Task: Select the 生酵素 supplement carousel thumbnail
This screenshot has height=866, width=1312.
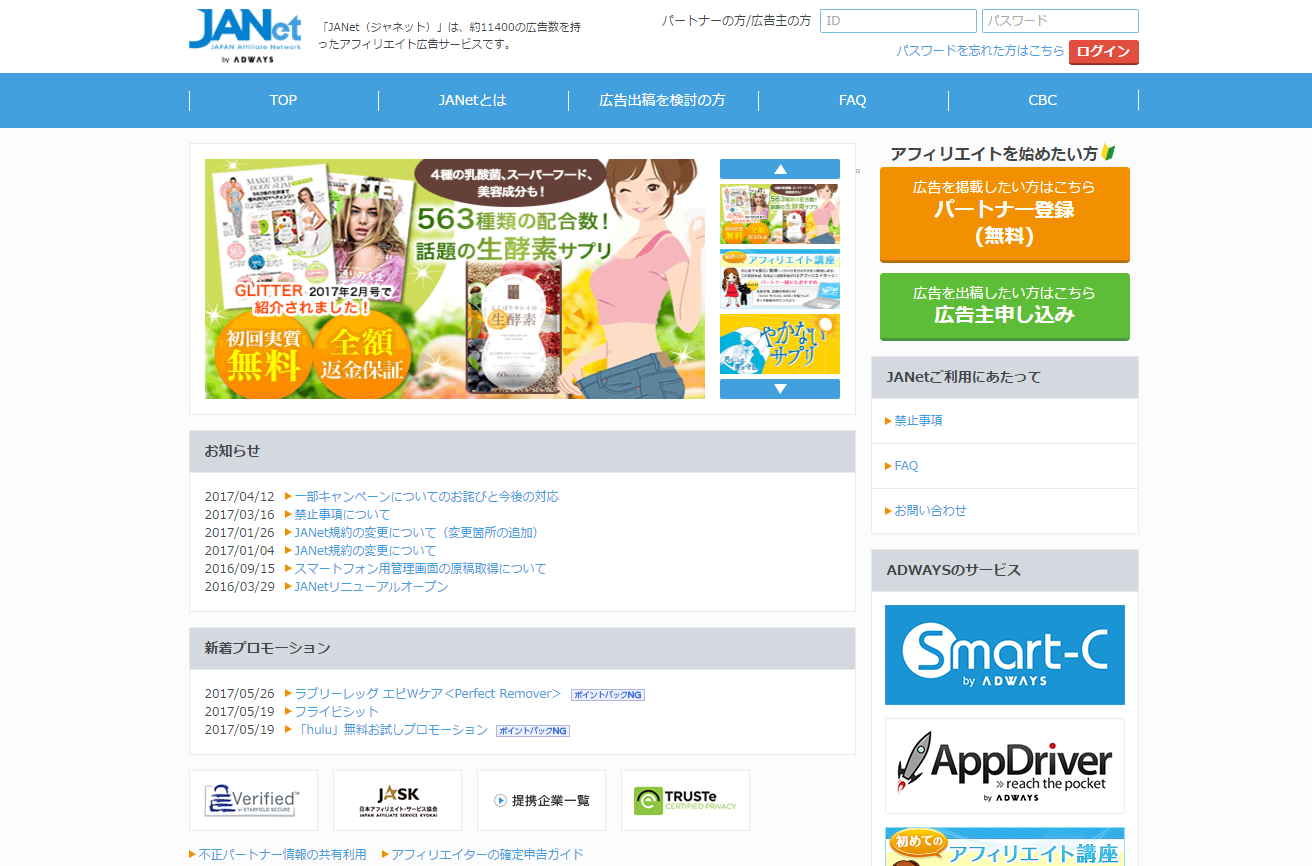Action: 779,213
